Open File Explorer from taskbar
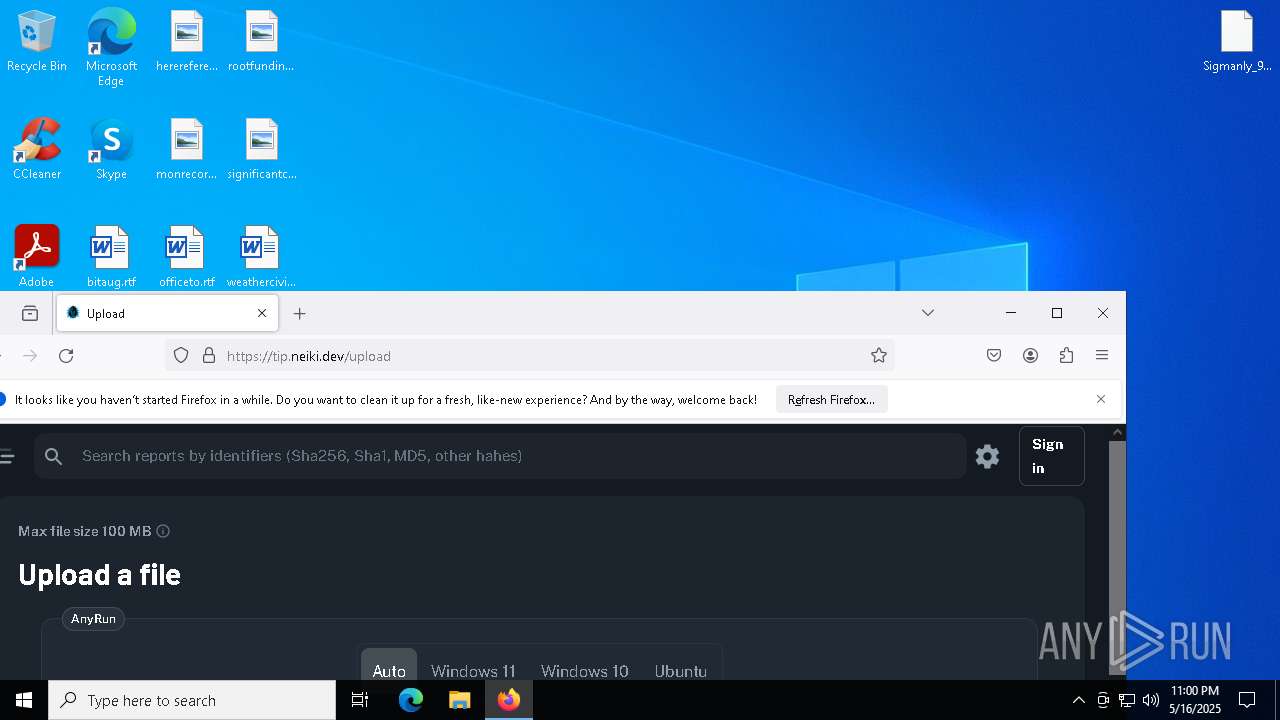The image size is (1280, 720). coord(460,700)
